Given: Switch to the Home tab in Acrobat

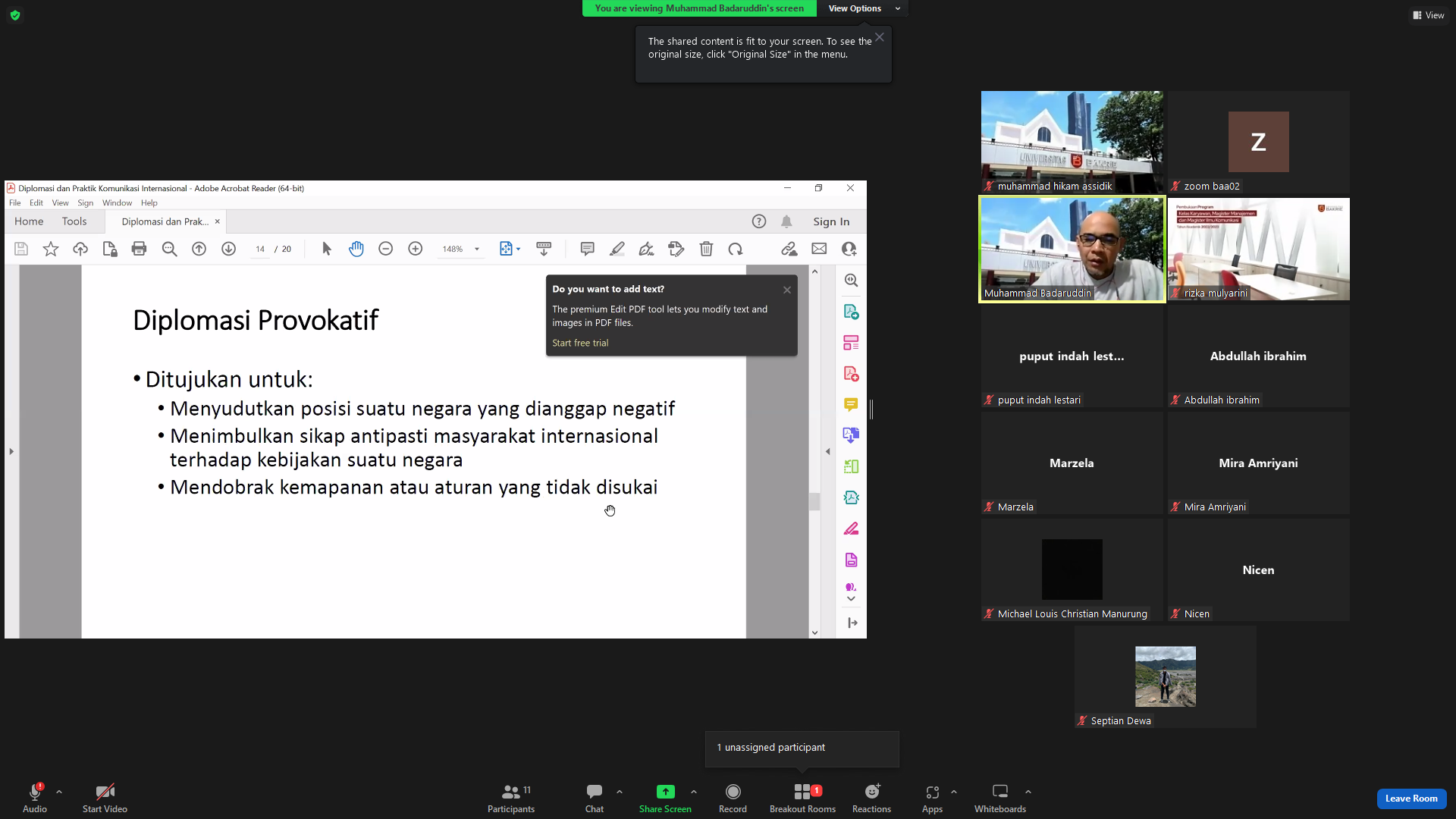Looking at the screenshot, I should pyautogui.click(x=29, y=221).
